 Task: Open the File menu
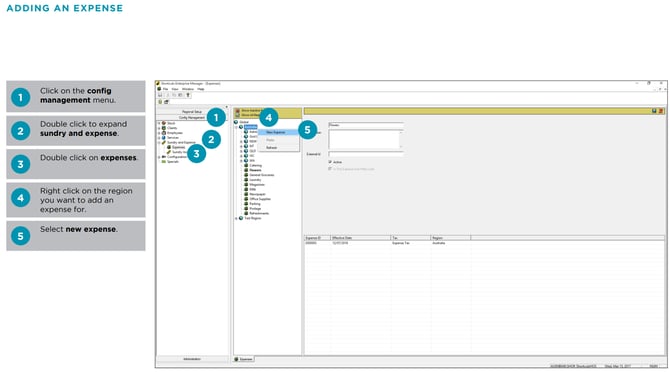(165, 89)
